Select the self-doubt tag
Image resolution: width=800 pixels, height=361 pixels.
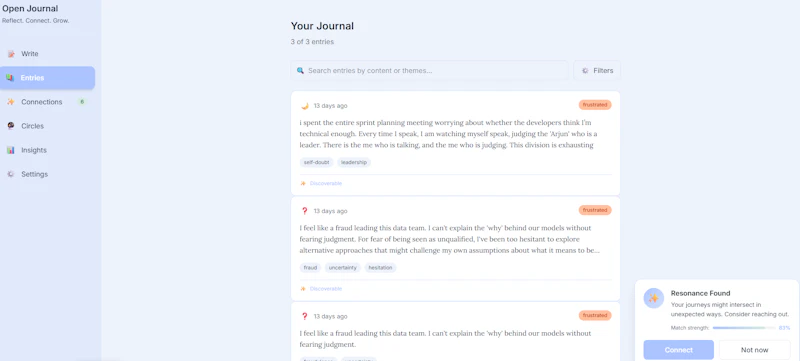(x=316, y=163)
